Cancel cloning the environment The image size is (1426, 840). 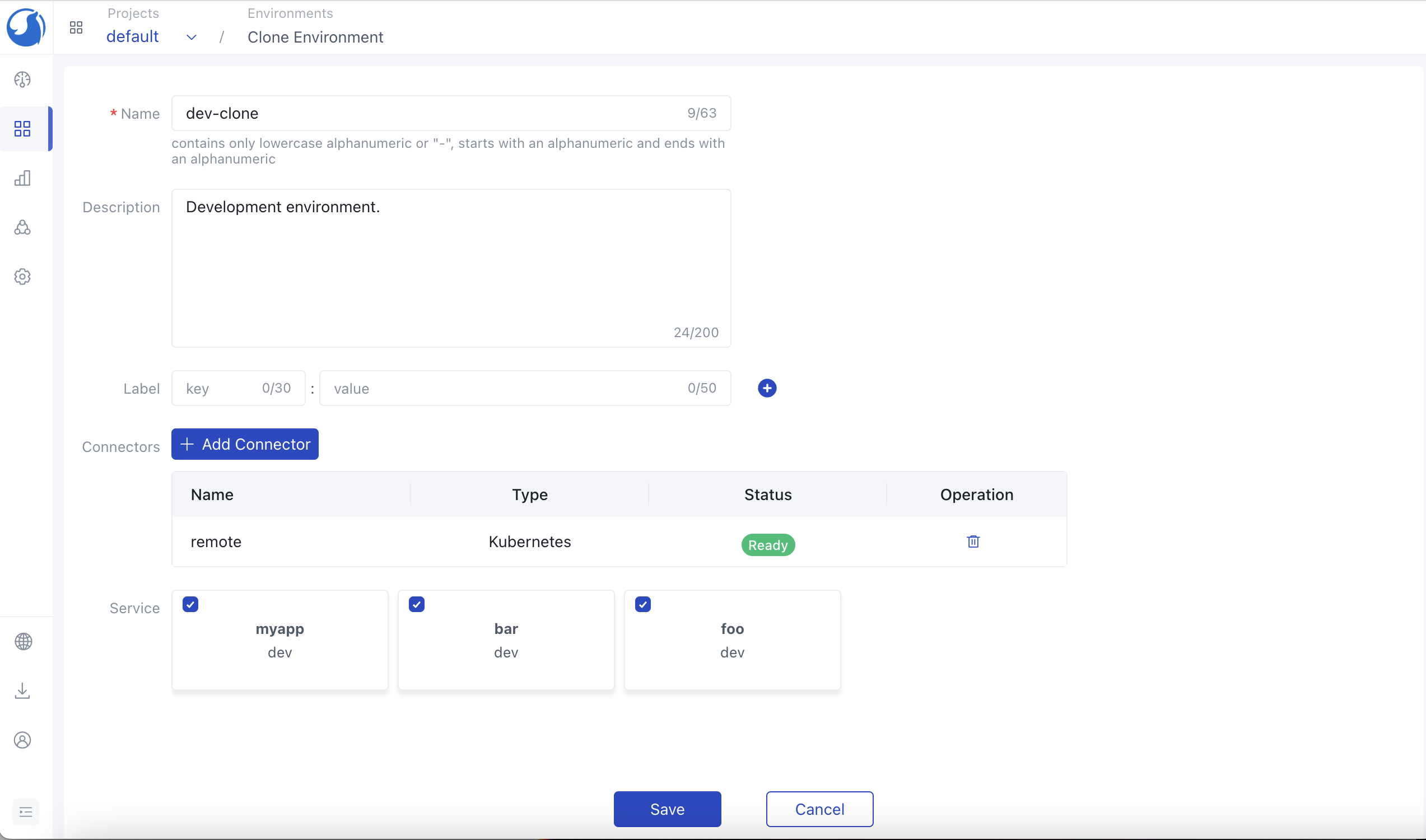coord(819,809)
